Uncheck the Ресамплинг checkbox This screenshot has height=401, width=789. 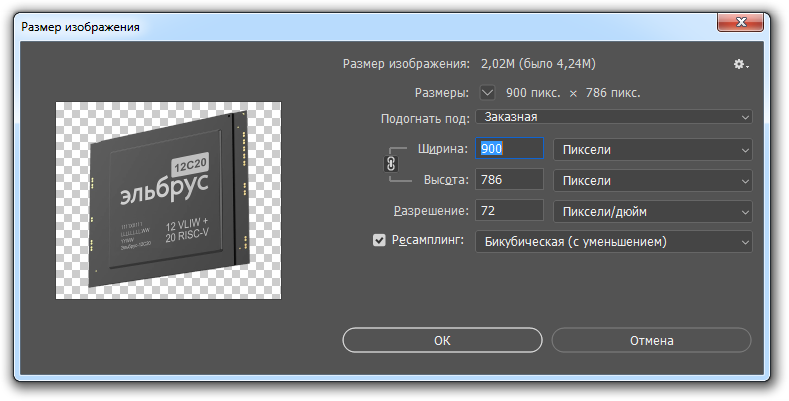[x=379, y=240]
